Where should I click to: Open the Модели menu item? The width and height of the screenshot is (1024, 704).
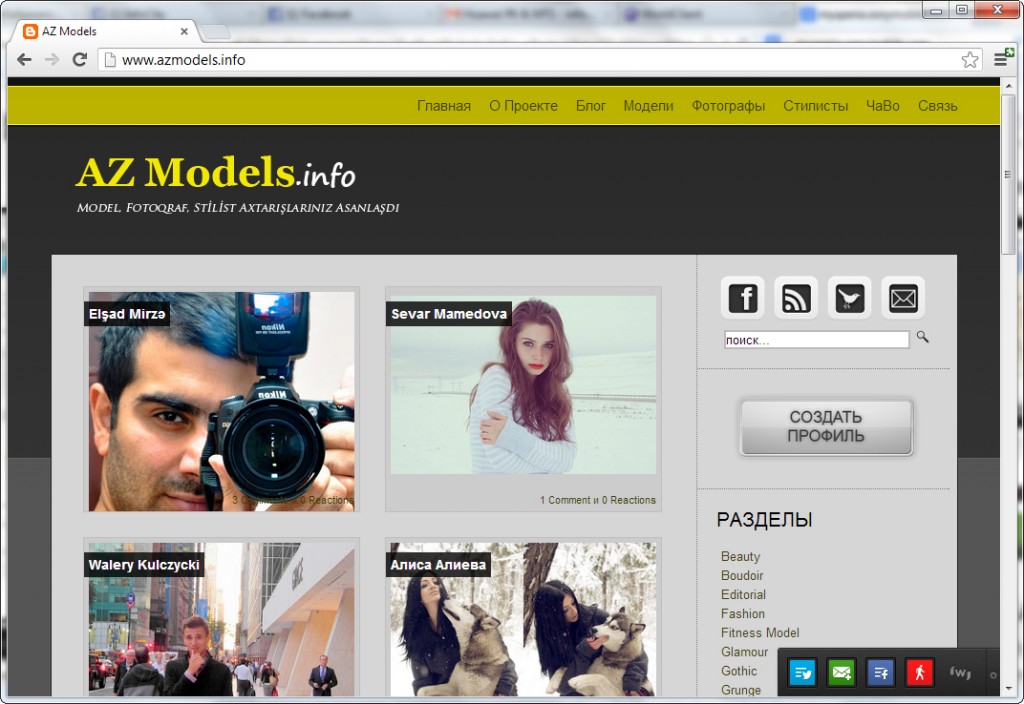(x=648, y=106)
